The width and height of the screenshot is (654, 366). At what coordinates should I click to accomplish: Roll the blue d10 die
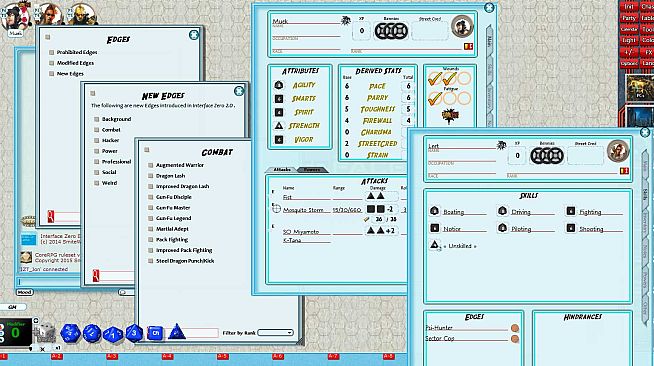point(113,334)
